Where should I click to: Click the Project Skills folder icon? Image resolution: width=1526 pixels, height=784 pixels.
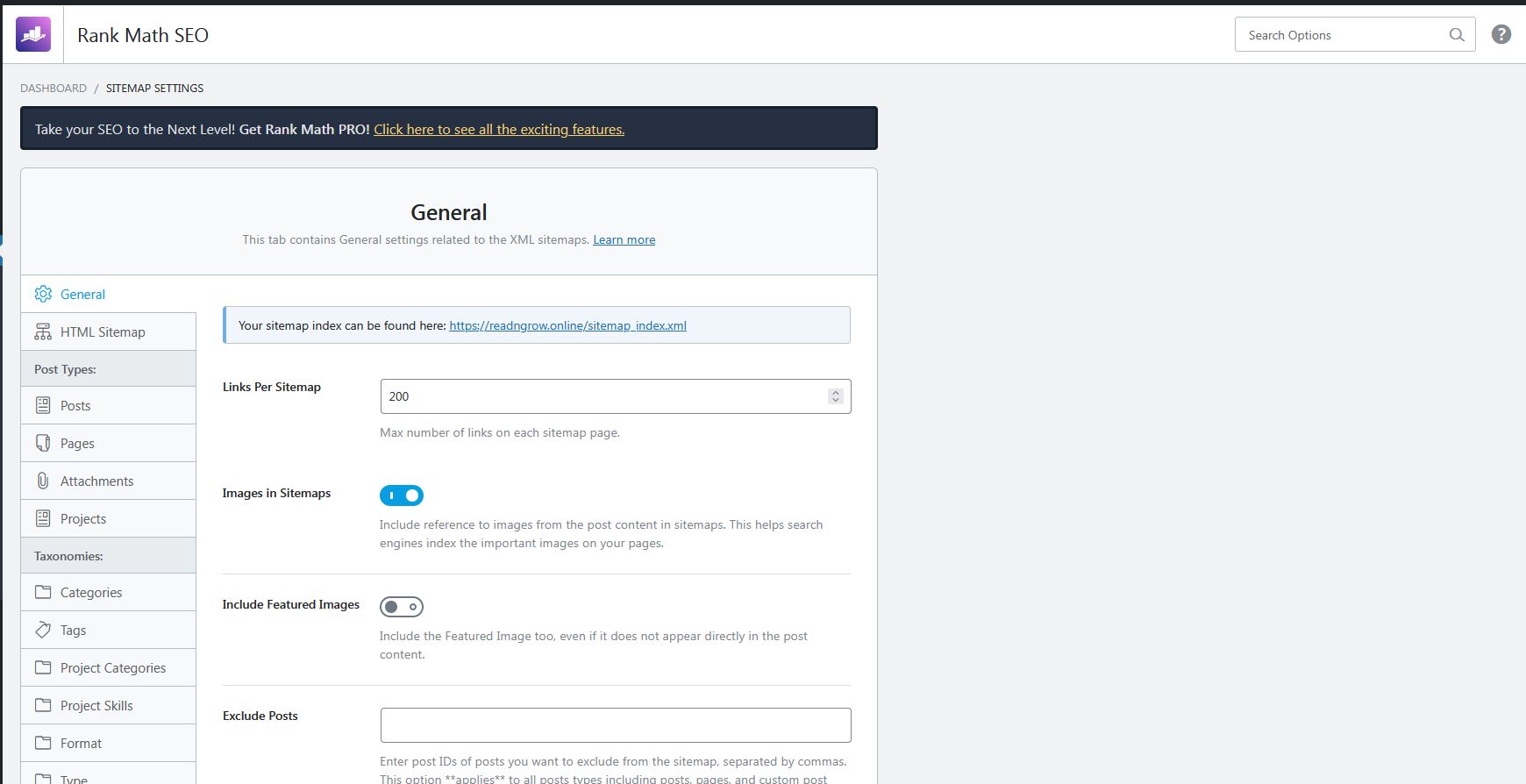tap(43, 705)
